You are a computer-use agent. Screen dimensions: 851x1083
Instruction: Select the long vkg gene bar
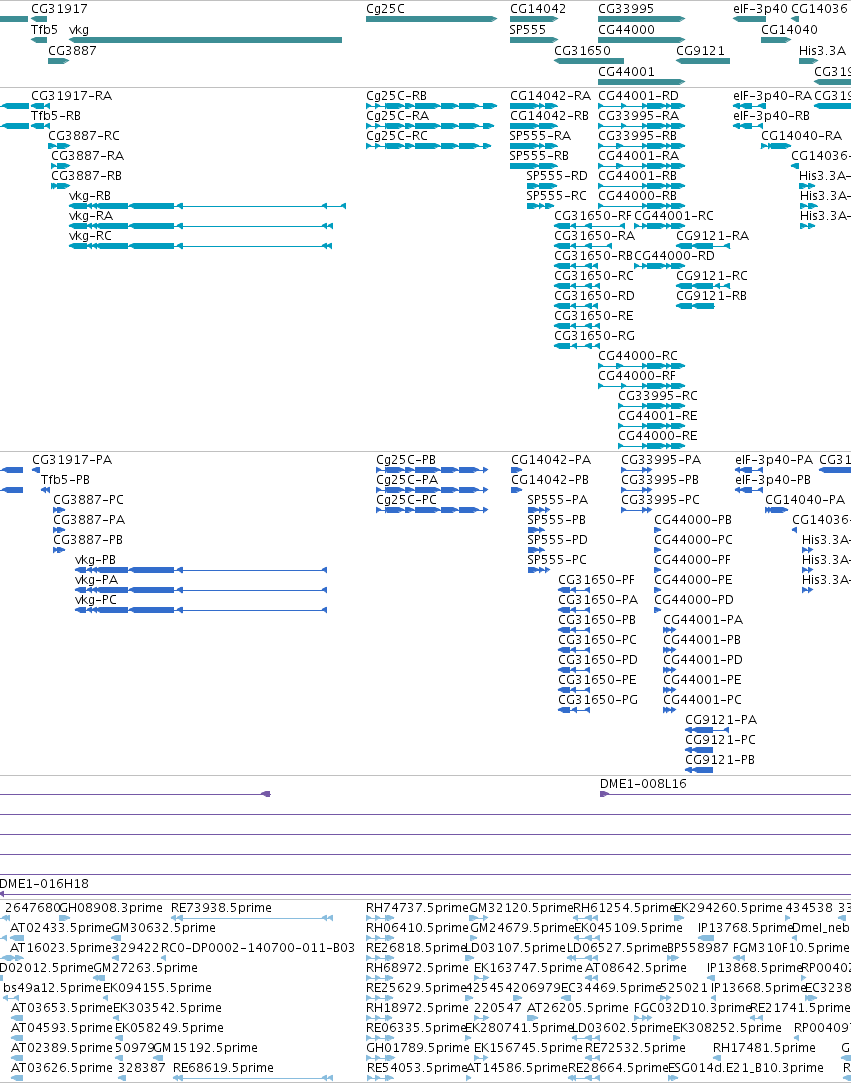[x=205, y=40]
